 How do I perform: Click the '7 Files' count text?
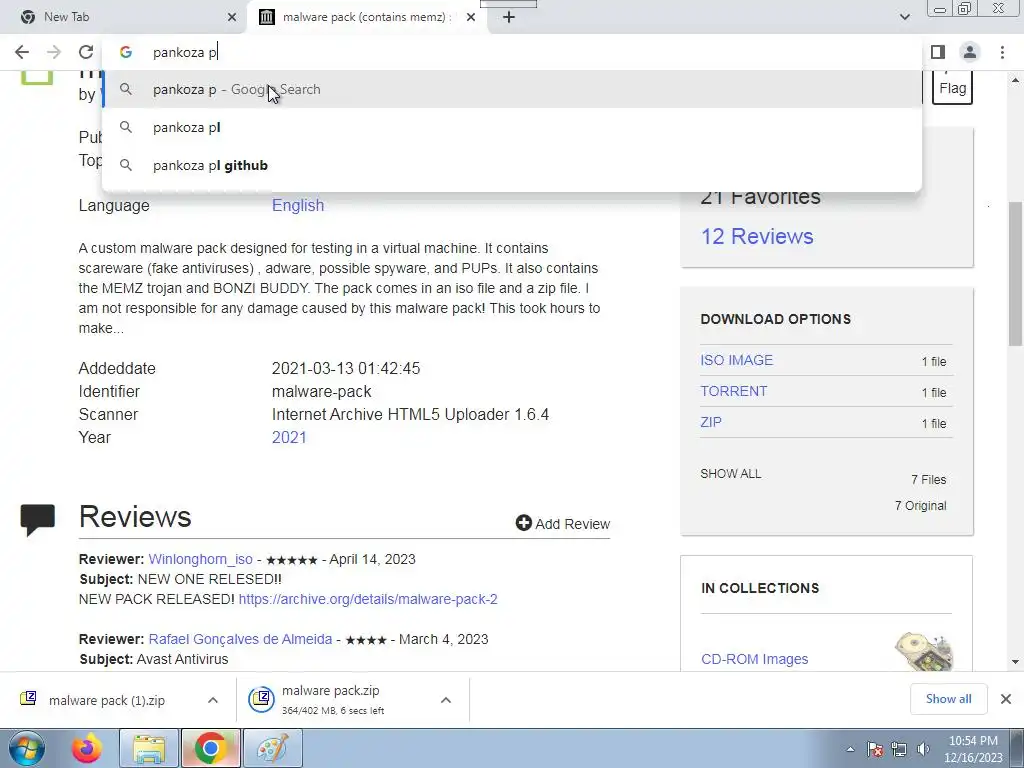929,479
